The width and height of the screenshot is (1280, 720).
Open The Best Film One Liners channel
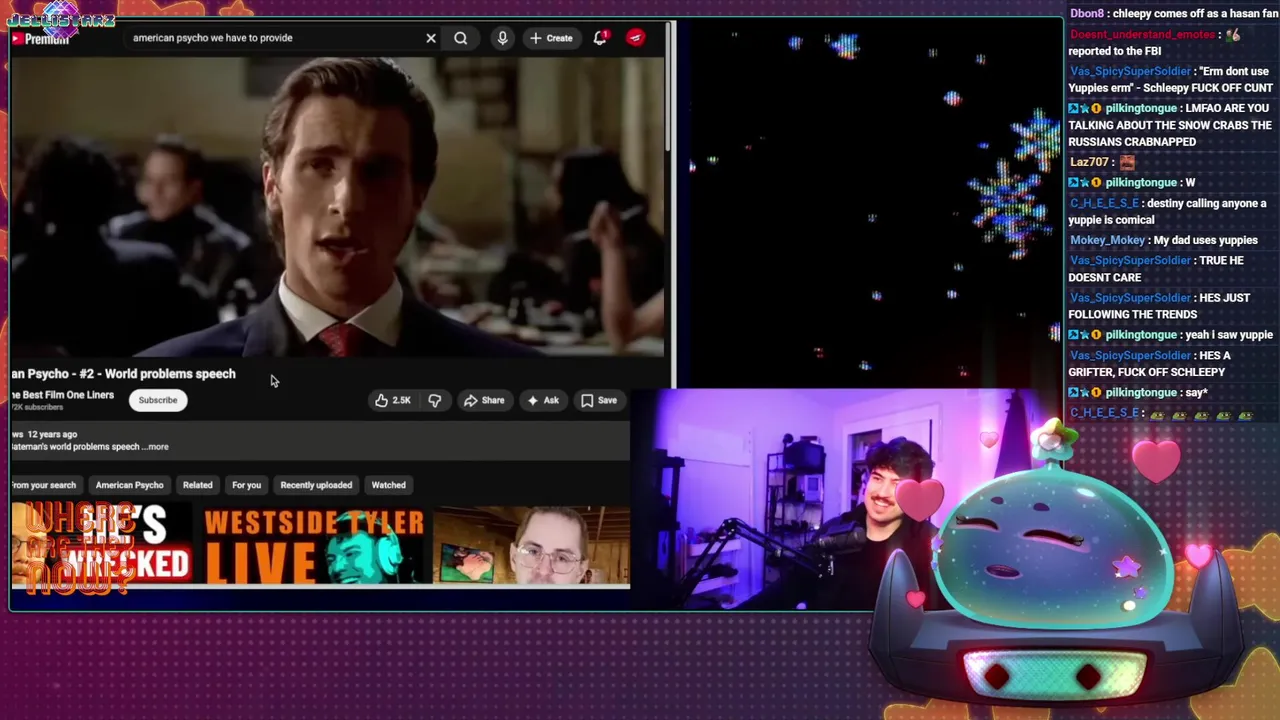coord(64,395)
